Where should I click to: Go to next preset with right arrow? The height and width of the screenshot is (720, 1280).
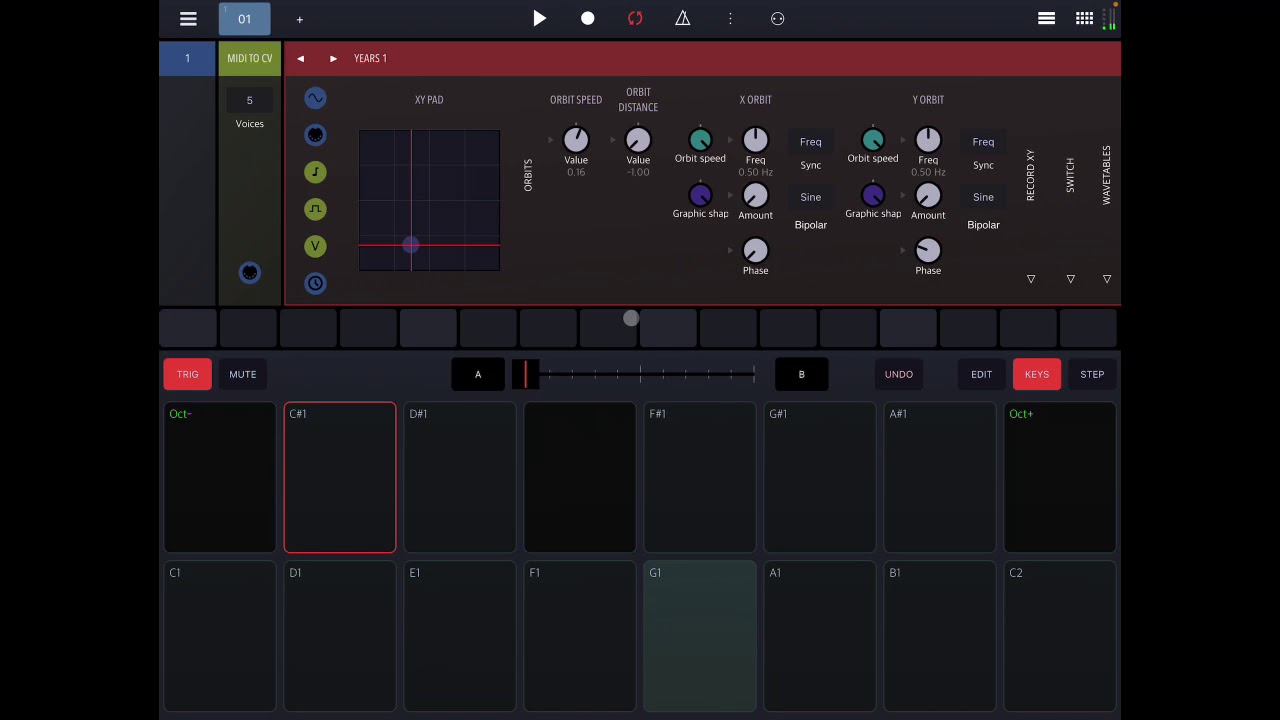point(333,58)
